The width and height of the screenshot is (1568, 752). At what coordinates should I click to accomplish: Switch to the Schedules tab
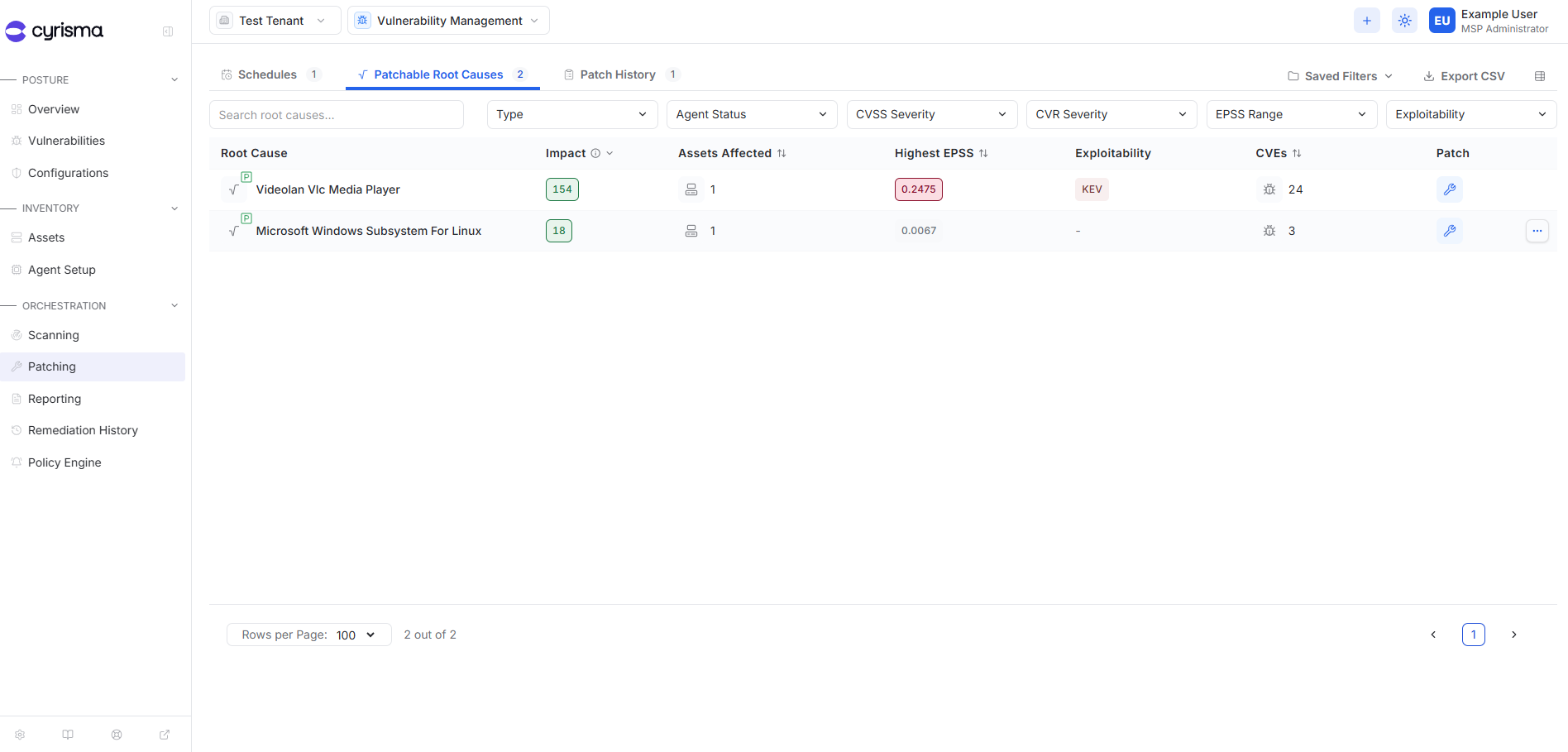[270, 74]
